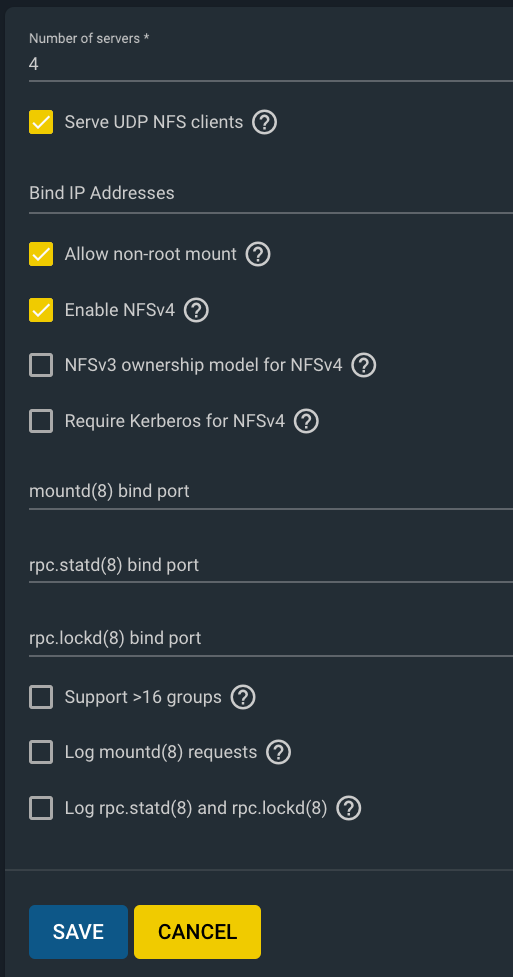The image size is (513, 977).
Task: View help for NFSv3 ownership model
Action: 363,365
